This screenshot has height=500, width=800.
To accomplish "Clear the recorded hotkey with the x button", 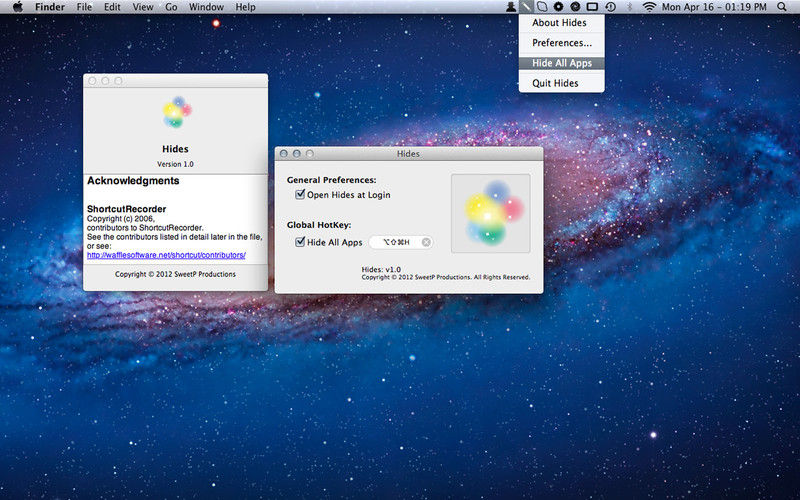I will [426, 242].
